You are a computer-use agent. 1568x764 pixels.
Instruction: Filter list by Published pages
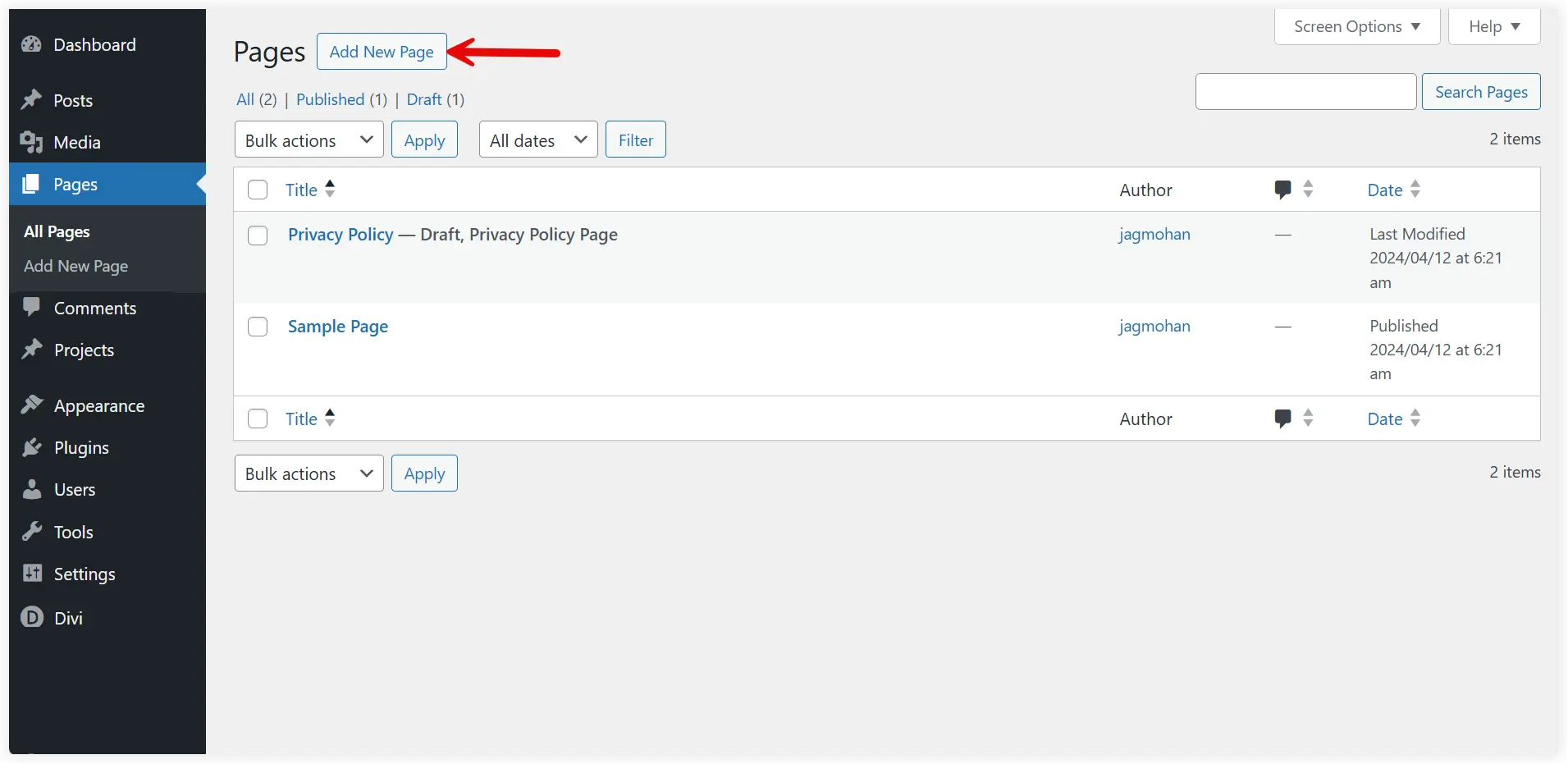click(x=330, y=99)
